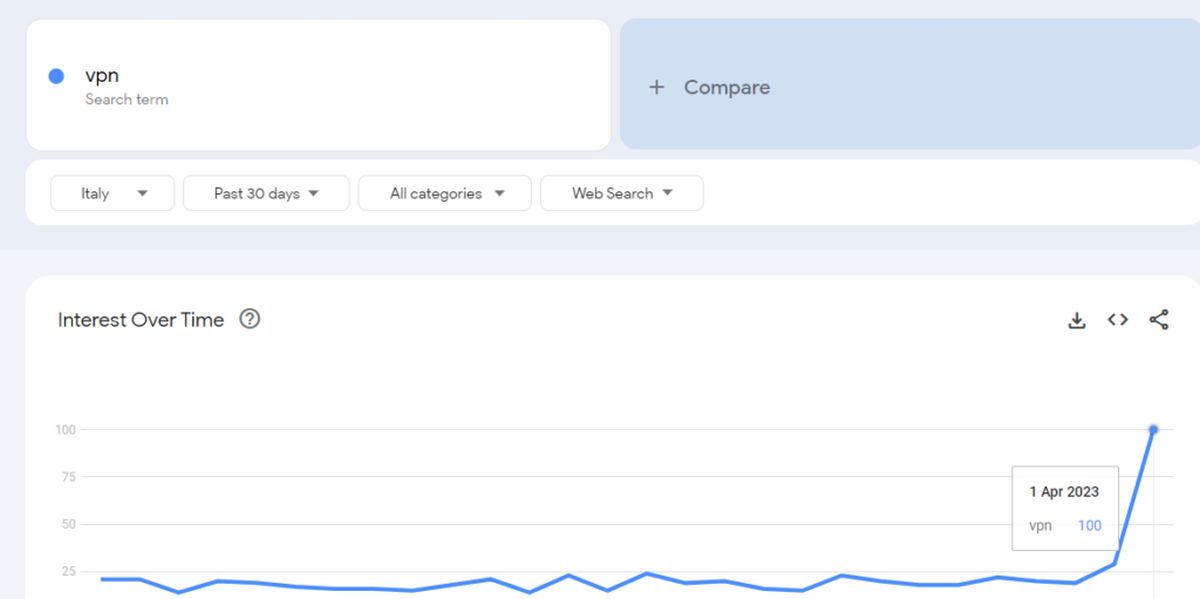Change the Past 30 days time range
This screenshot has height=599, width=1200.
[x=266, y=193]
